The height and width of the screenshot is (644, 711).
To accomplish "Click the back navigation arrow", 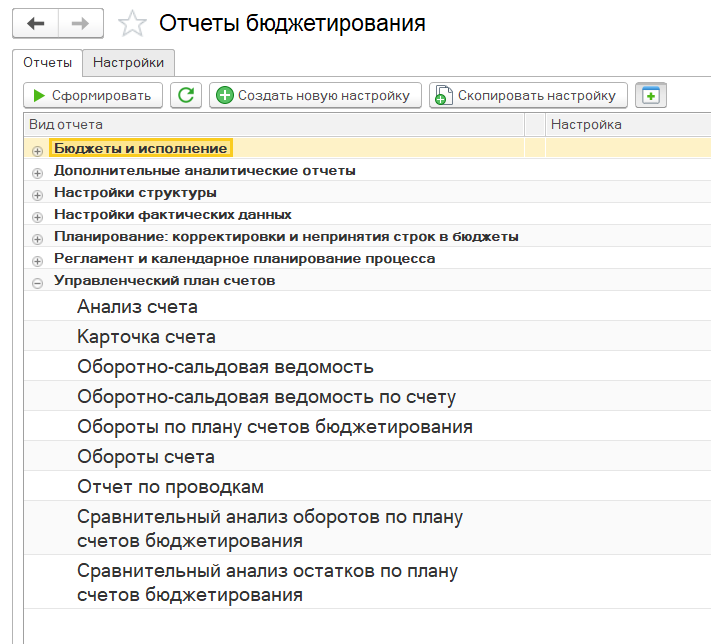I will [x=35, y=23].
